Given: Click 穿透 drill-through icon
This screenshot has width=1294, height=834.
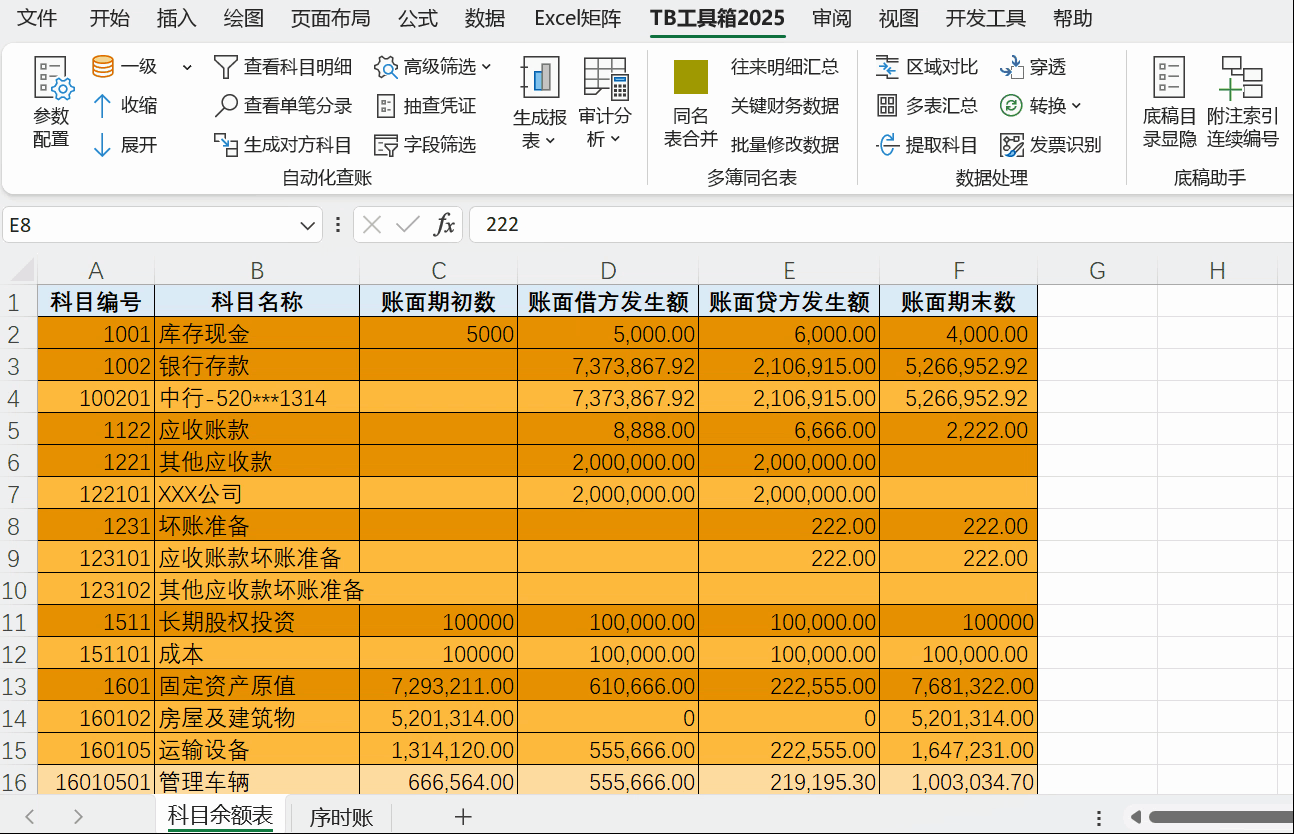Looking at the screenshot, I should pos(1012,67).
